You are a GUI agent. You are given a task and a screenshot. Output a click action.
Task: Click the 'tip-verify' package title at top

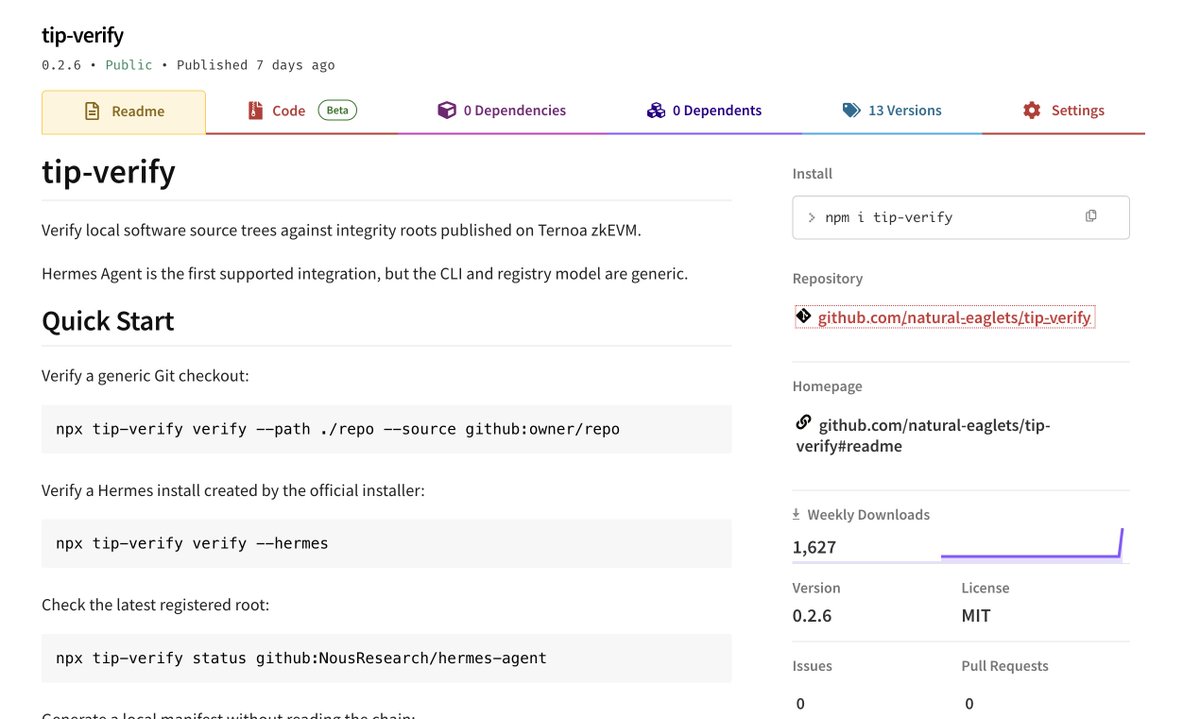click(83, 35)
